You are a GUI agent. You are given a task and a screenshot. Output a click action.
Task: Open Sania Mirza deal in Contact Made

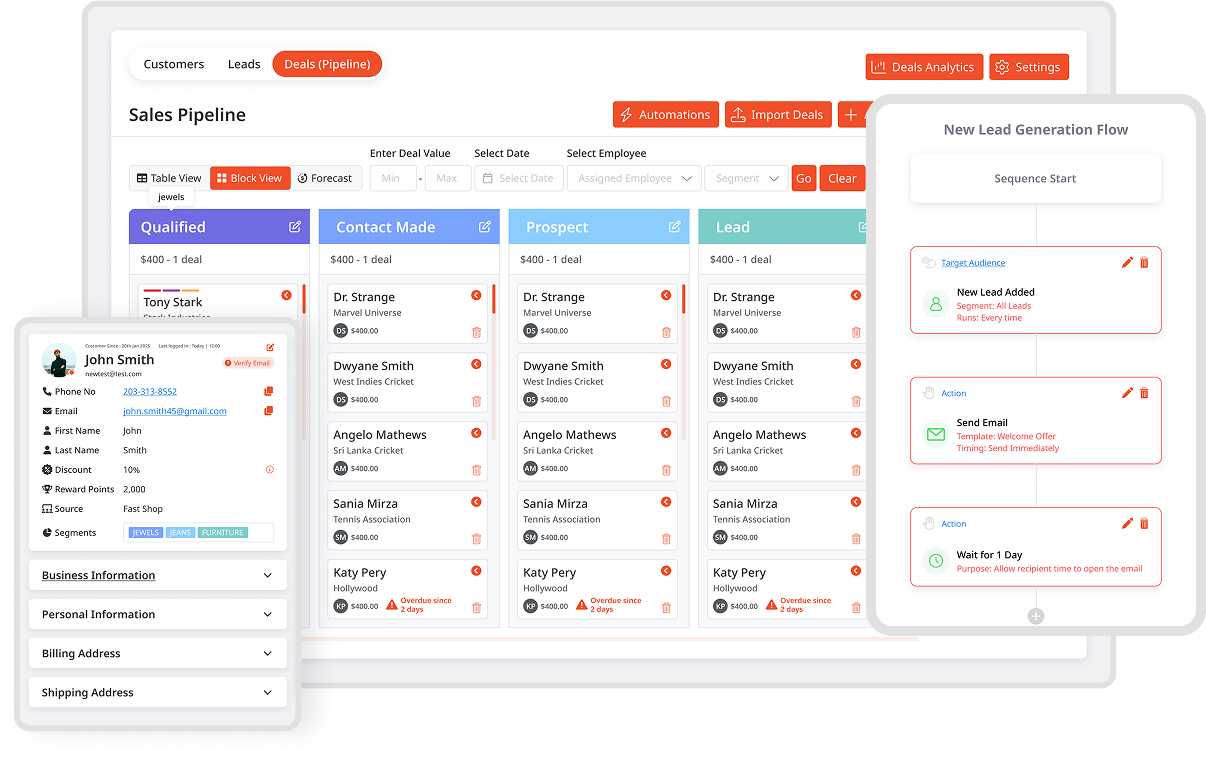[x=407, y=520]
